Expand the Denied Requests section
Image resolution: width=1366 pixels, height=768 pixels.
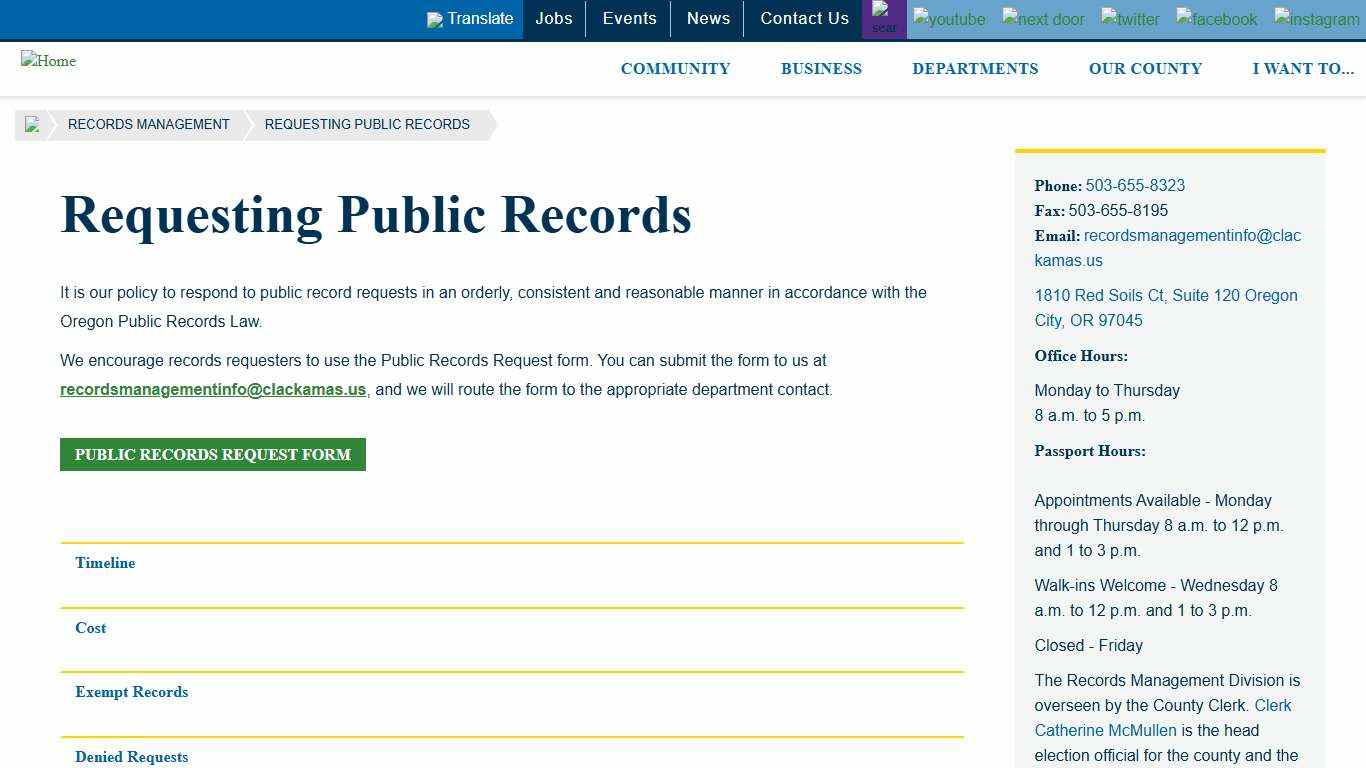point(131,757)
